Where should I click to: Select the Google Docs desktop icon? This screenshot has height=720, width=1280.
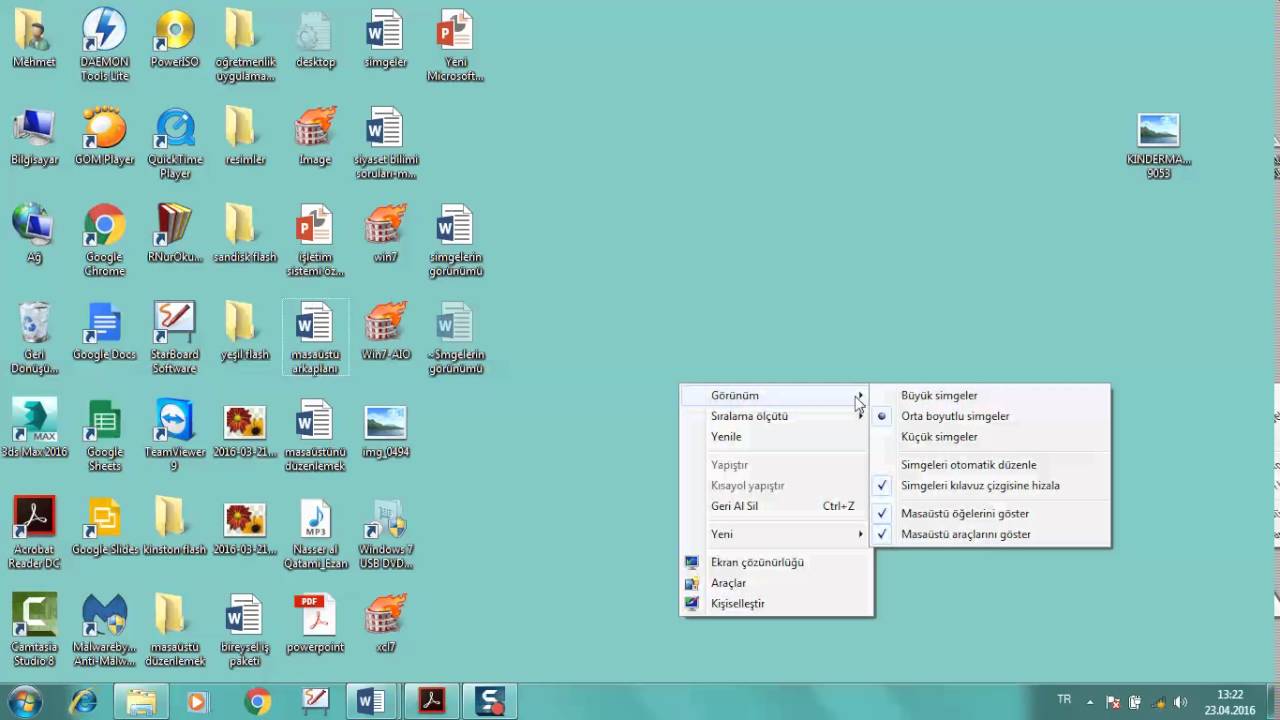[105, 331]
